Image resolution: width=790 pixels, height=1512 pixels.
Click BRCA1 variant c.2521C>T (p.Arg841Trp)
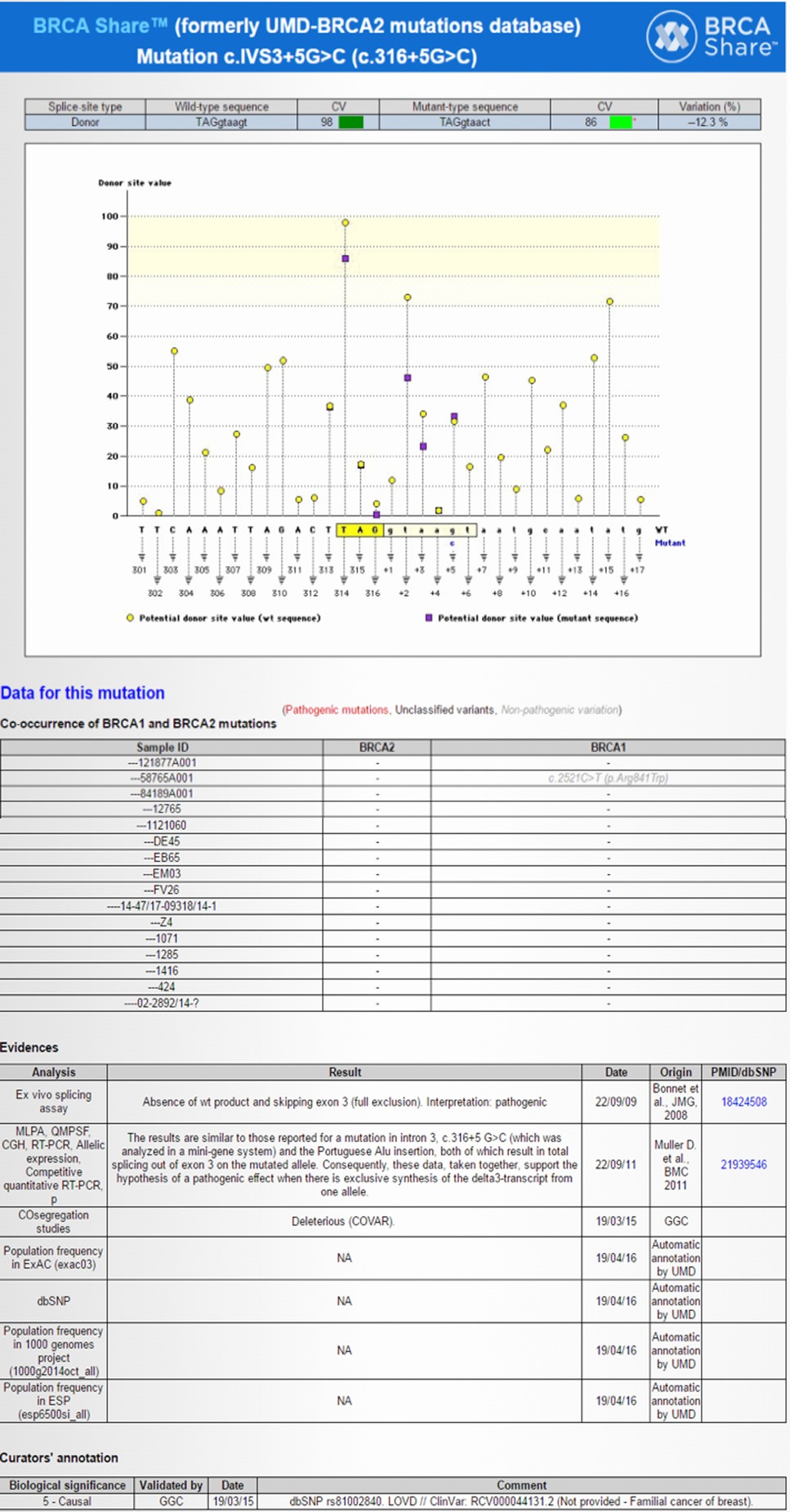[608, 778]
